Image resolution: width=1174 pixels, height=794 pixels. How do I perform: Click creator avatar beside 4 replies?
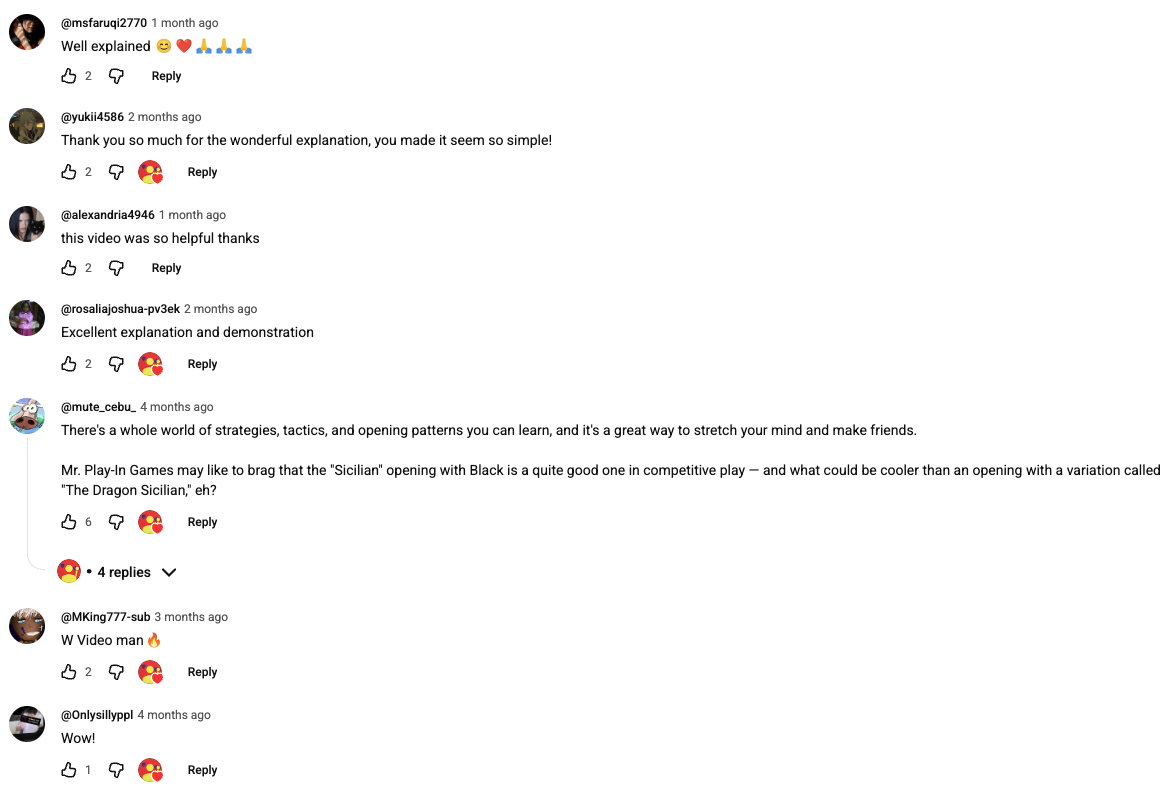coord(69,572)
